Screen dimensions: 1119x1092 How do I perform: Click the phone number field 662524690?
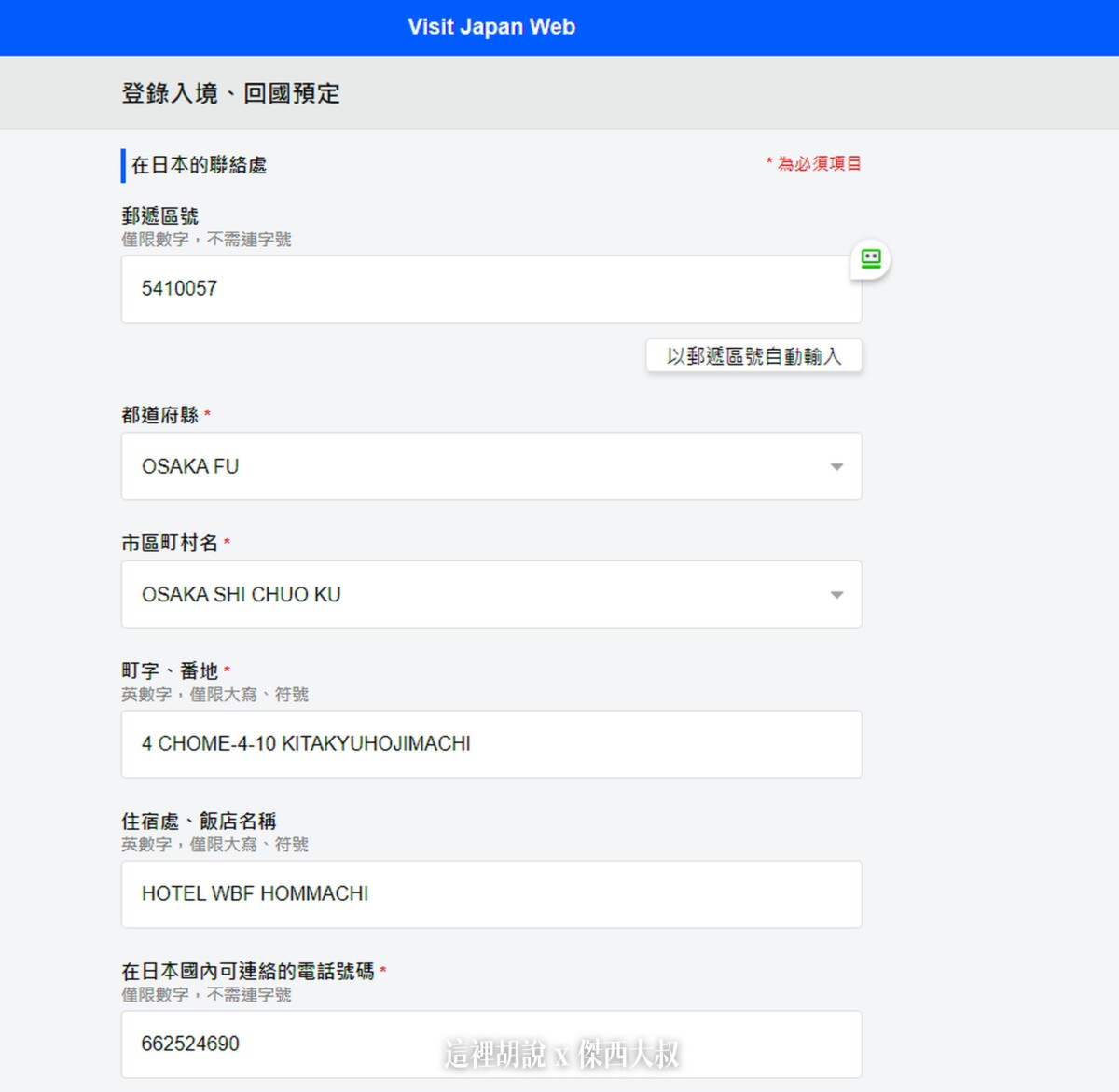[491, 1044]
